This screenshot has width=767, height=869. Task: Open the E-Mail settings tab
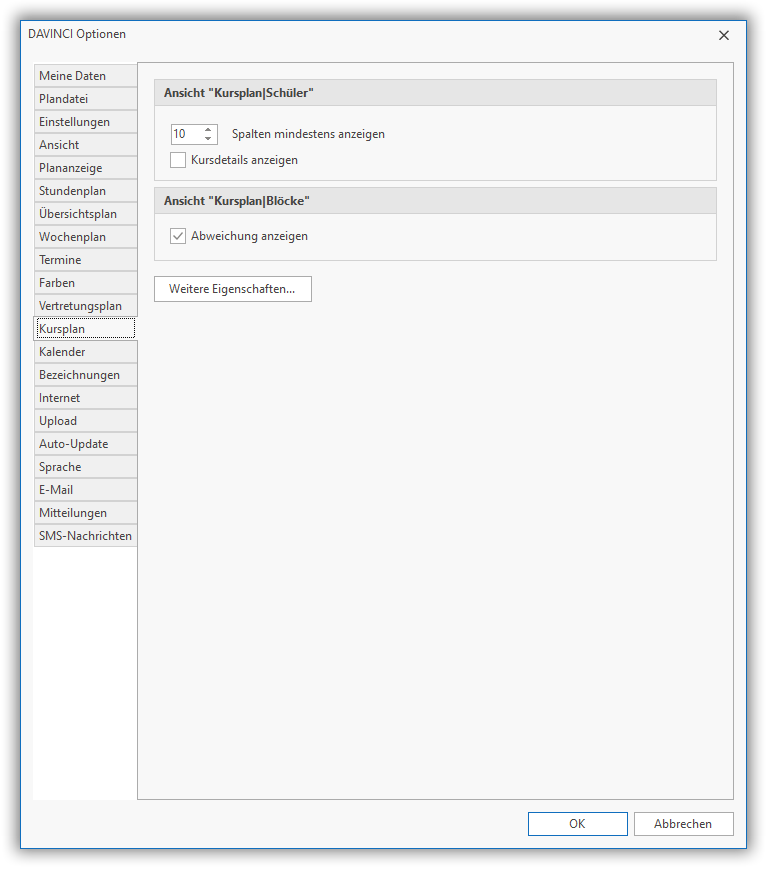tap(85, 490)
